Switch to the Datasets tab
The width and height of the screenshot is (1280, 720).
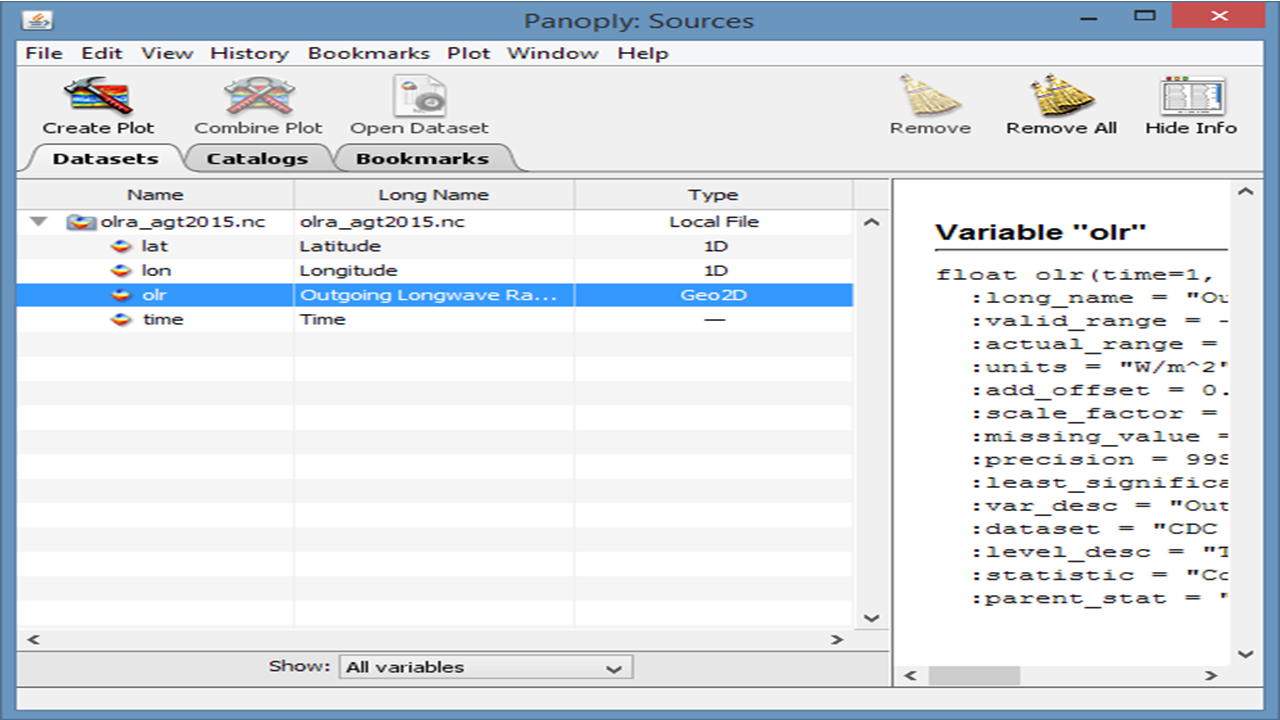(x=105, y=158)
